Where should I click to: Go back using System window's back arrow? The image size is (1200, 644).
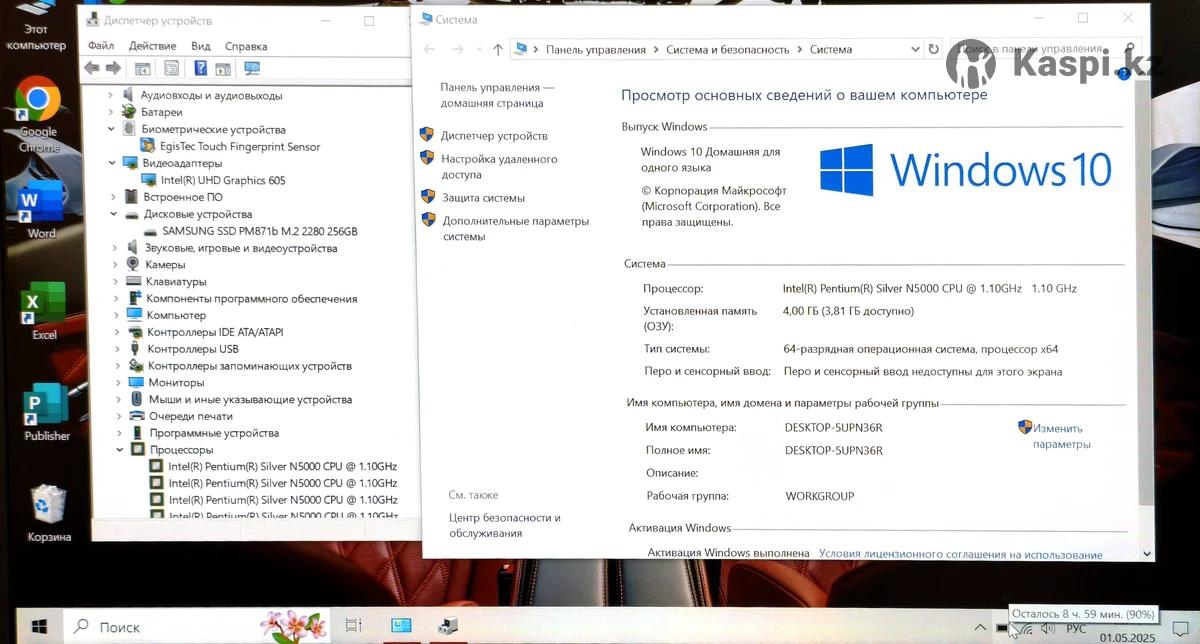(430, 49)
